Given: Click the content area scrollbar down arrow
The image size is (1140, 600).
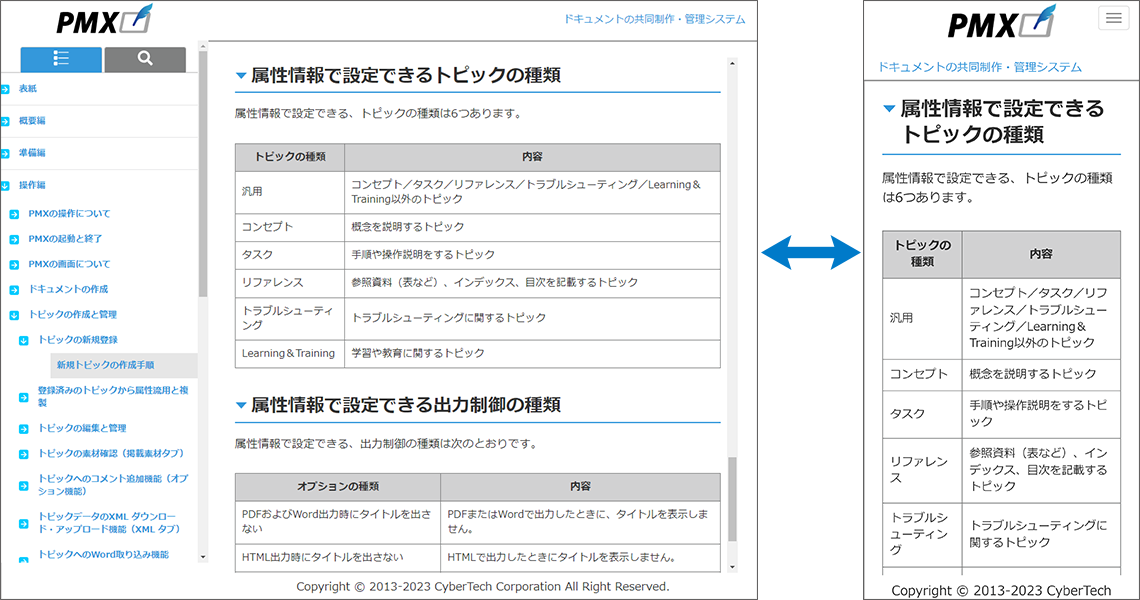Looking at the screenshot, I should point(732,567).
